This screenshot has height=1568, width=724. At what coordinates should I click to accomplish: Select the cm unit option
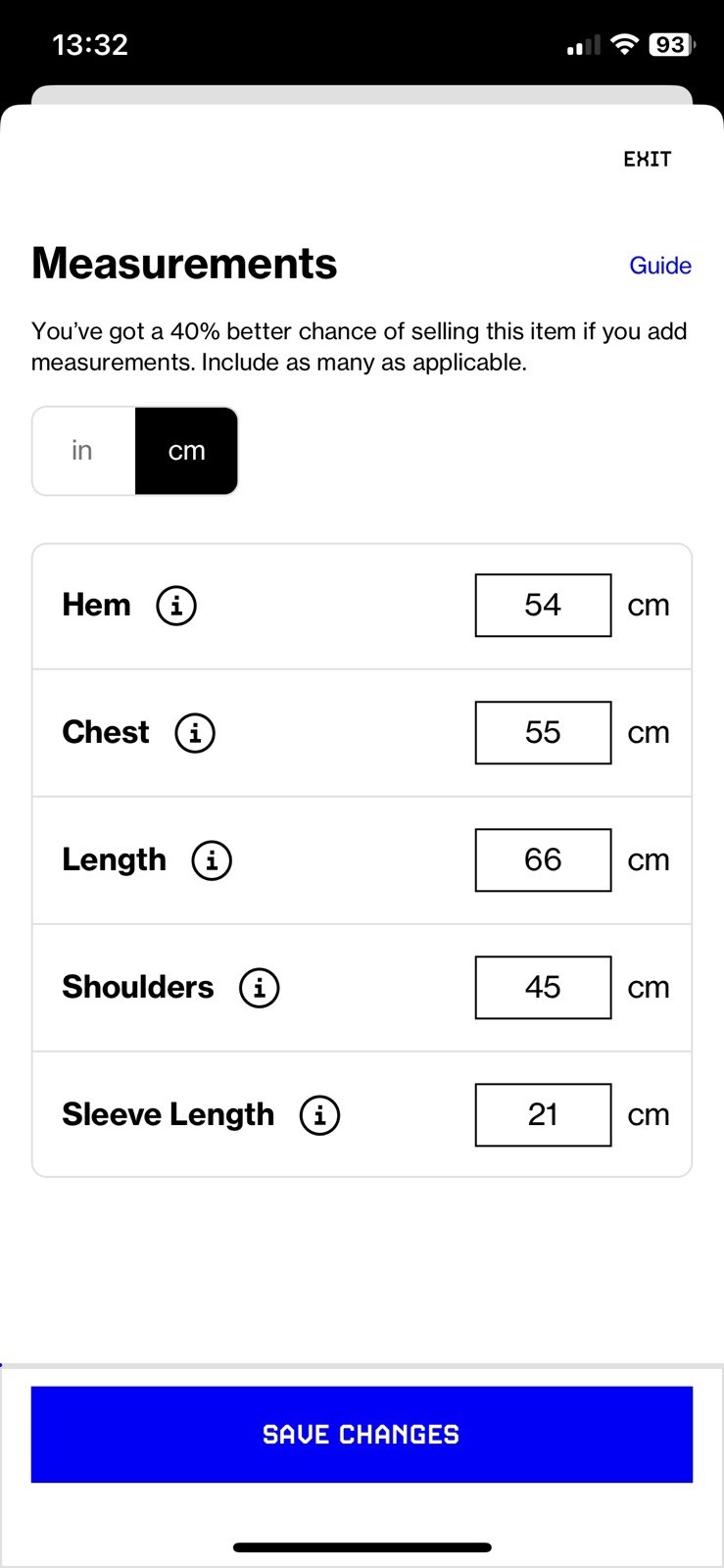[x=186, y=451]
